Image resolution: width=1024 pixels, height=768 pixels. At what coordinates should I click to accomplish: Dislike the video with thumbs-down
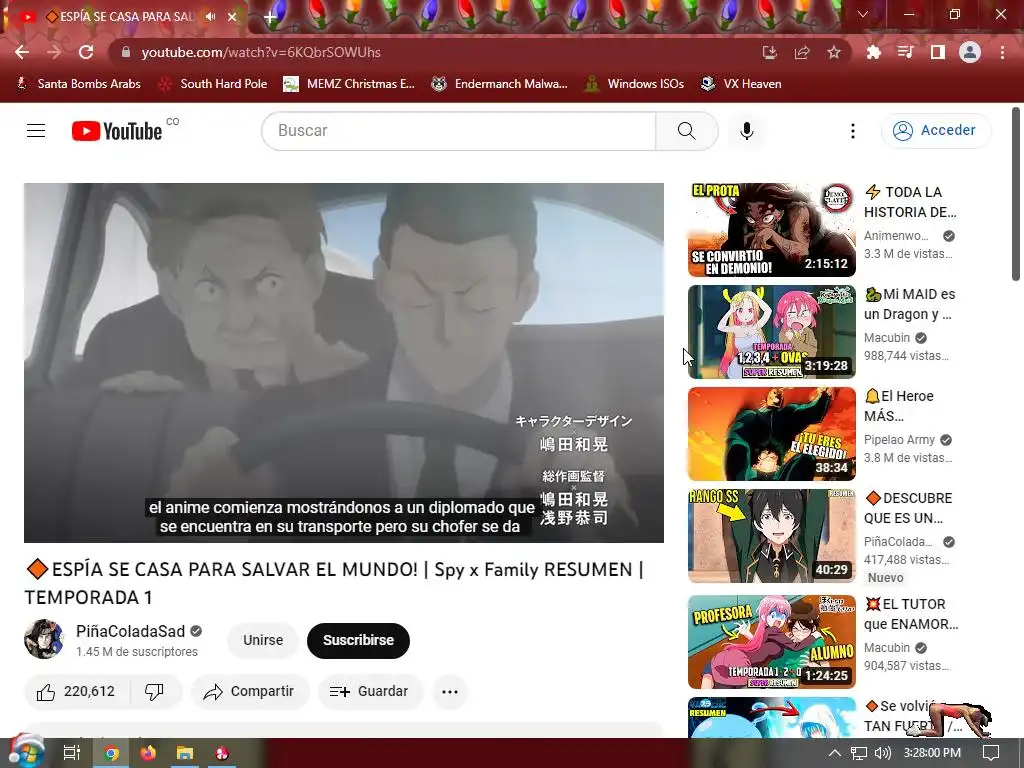[x=155, y=692]
